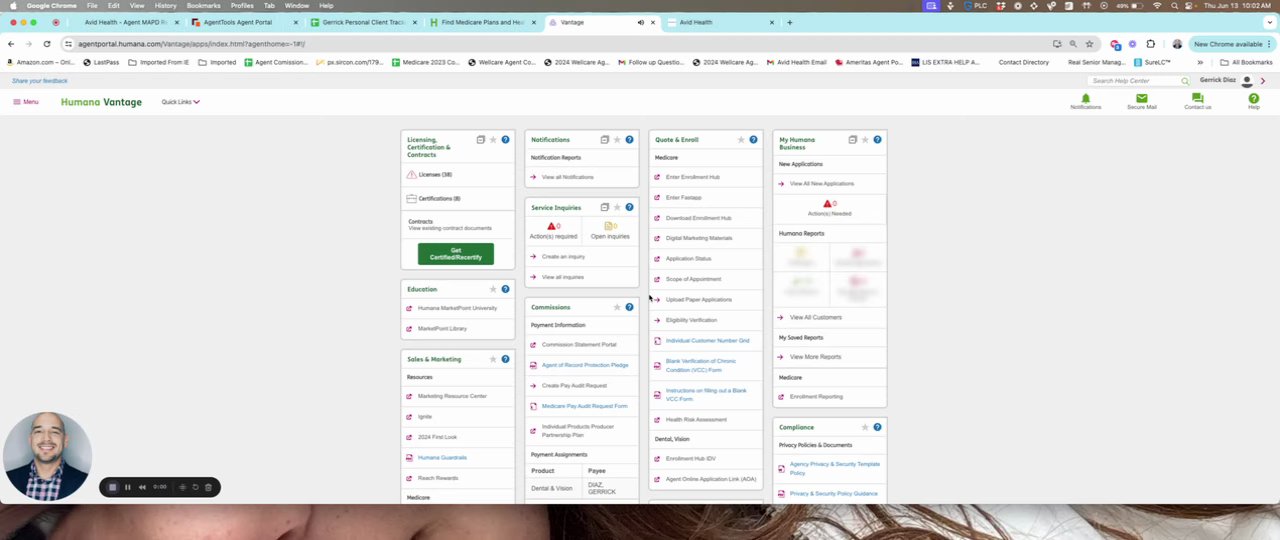This screenshot has height=540, width=1280.
Task: Click the Help Center search magnifier icon
Action: pyautogui.click(x=1185, y=81)
